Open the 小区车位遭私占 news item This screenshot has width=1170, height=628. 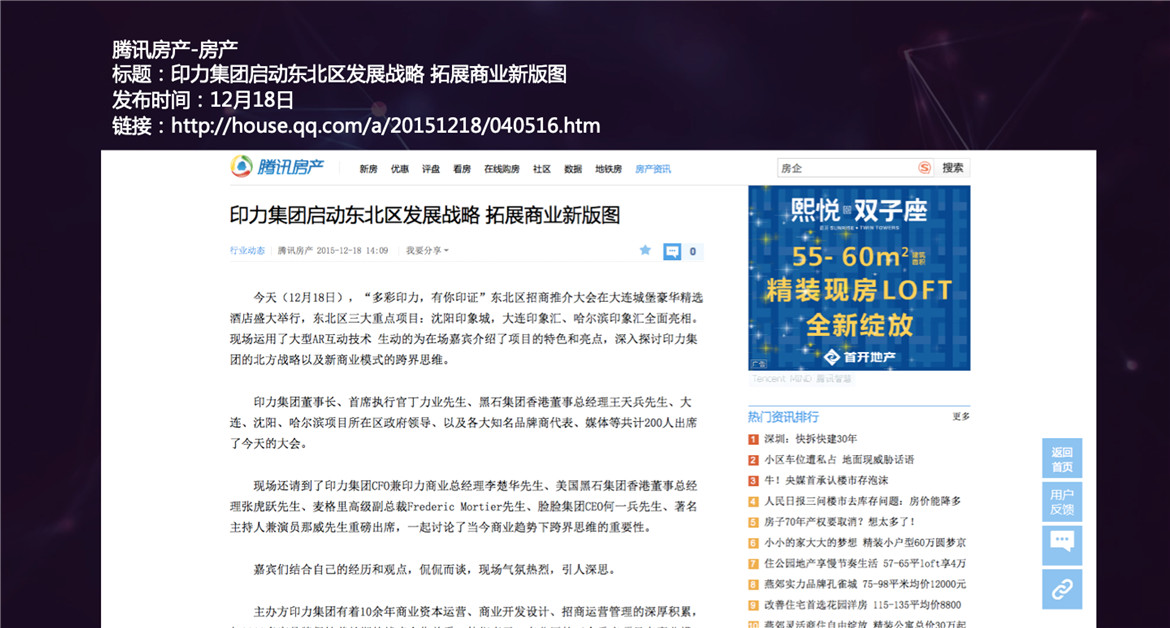coord(839,459)
